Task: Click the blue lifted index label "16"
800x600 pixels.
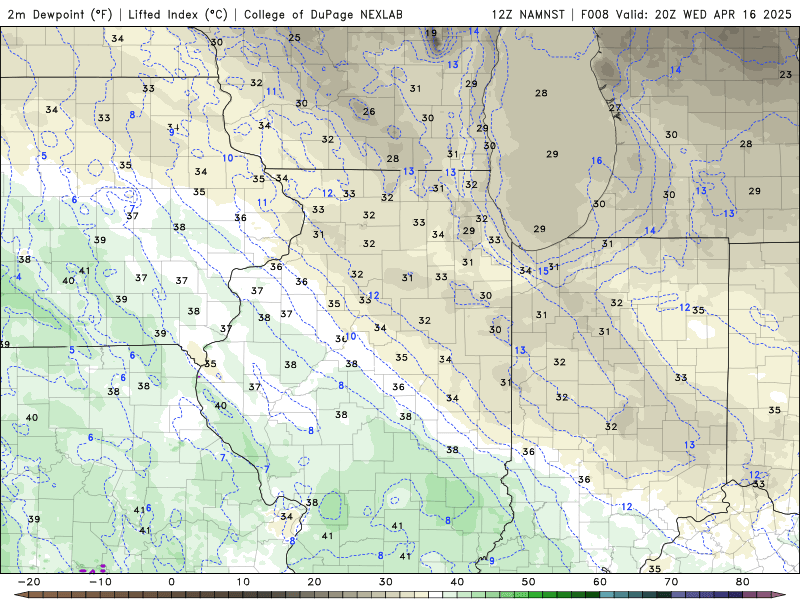Action: pyautogui.click(x=597, y=161)
